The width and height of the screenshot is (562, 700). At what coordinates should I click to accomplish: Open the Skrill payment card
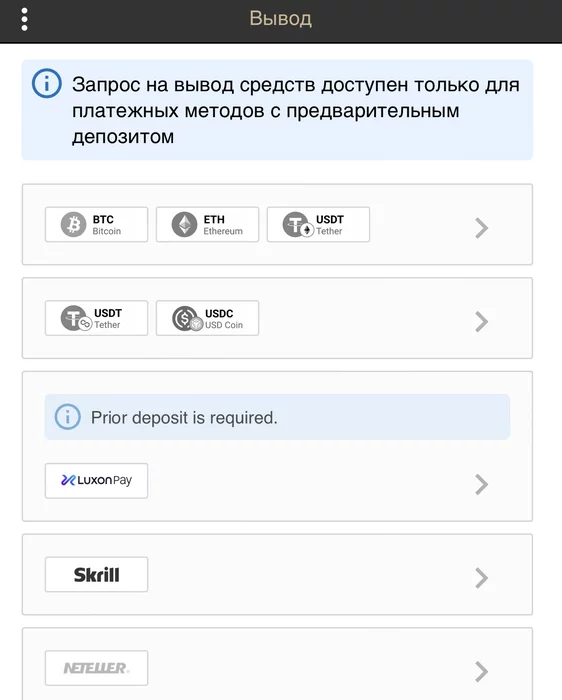[x=277, y=575]
